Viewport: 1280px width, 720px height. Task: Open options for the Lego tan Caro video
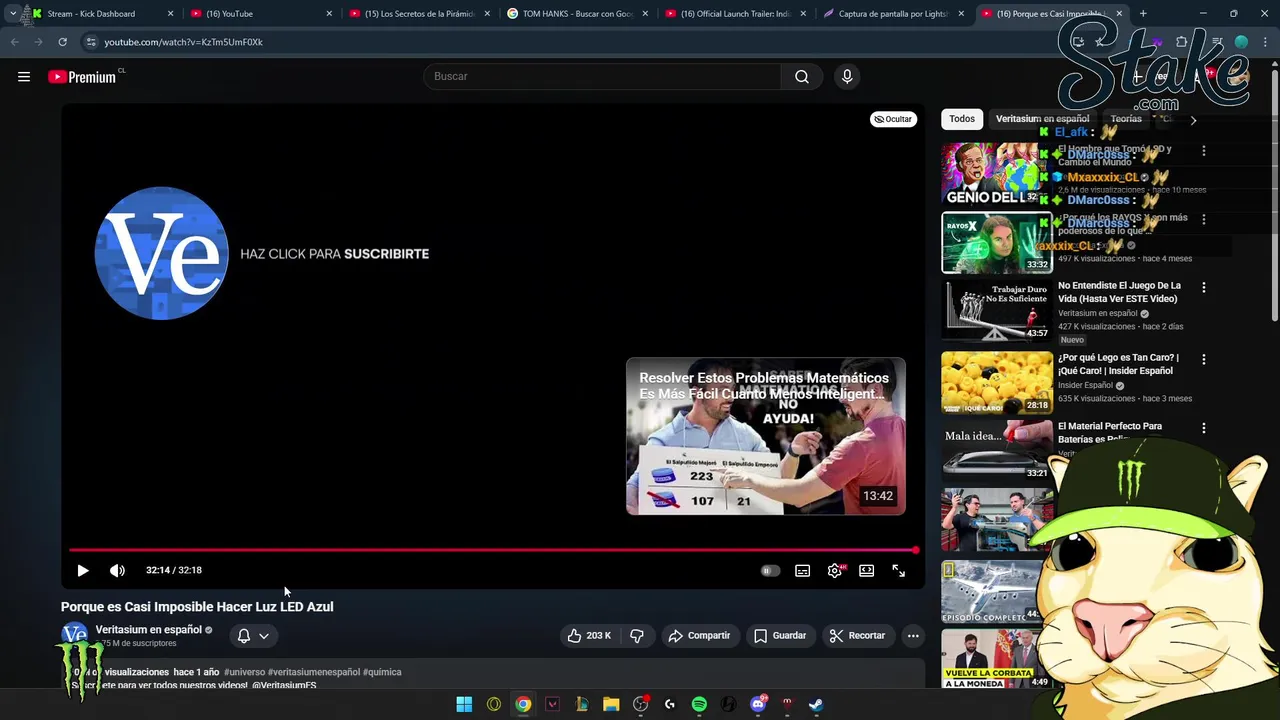(1204, 359)
